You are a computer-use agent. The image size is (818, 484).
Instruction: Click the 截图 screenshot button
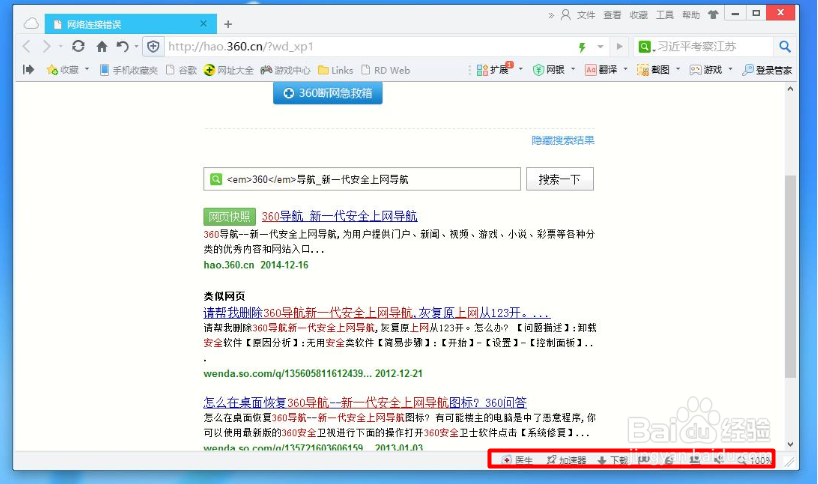click(x=653, y=69)
